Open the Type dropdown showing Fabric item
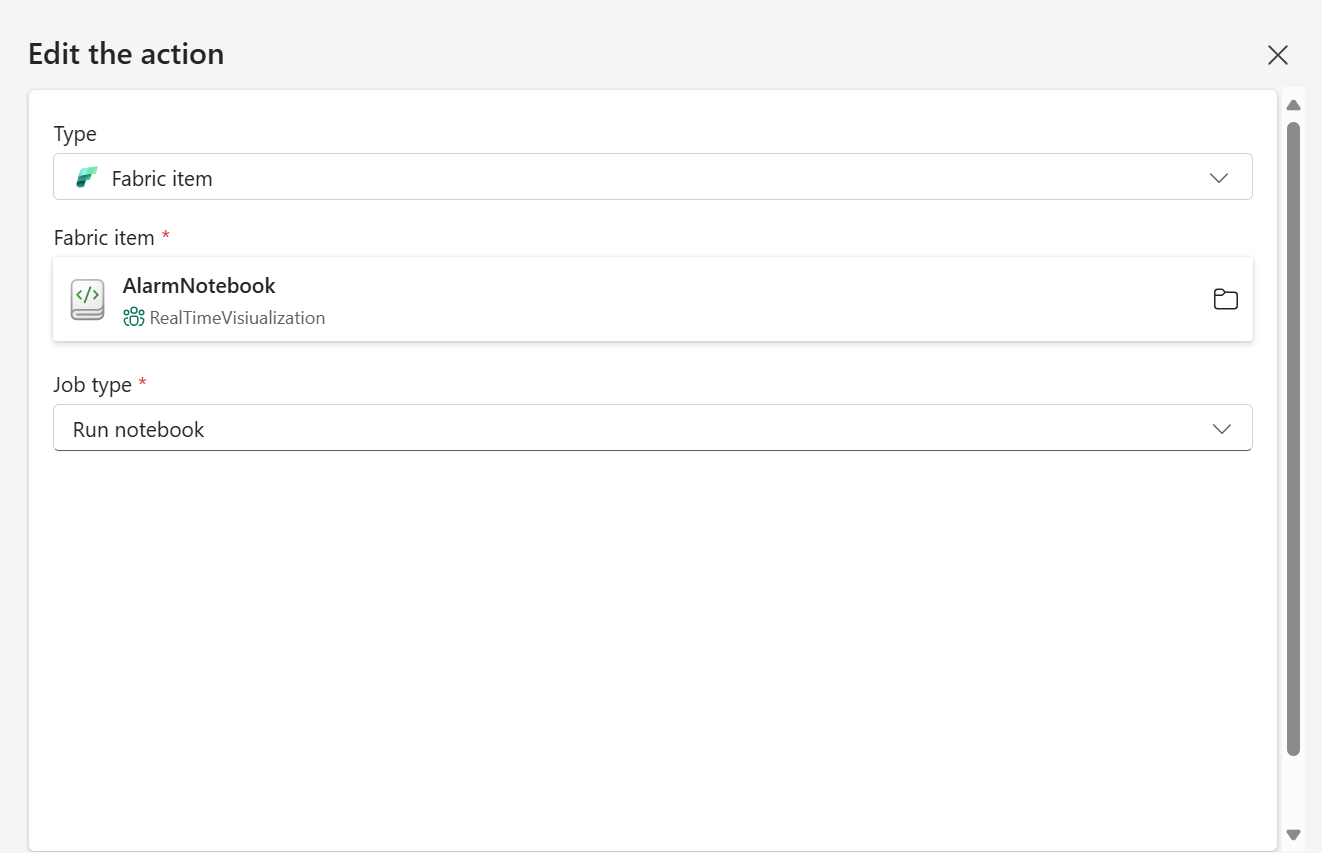 tap(653, 177)
